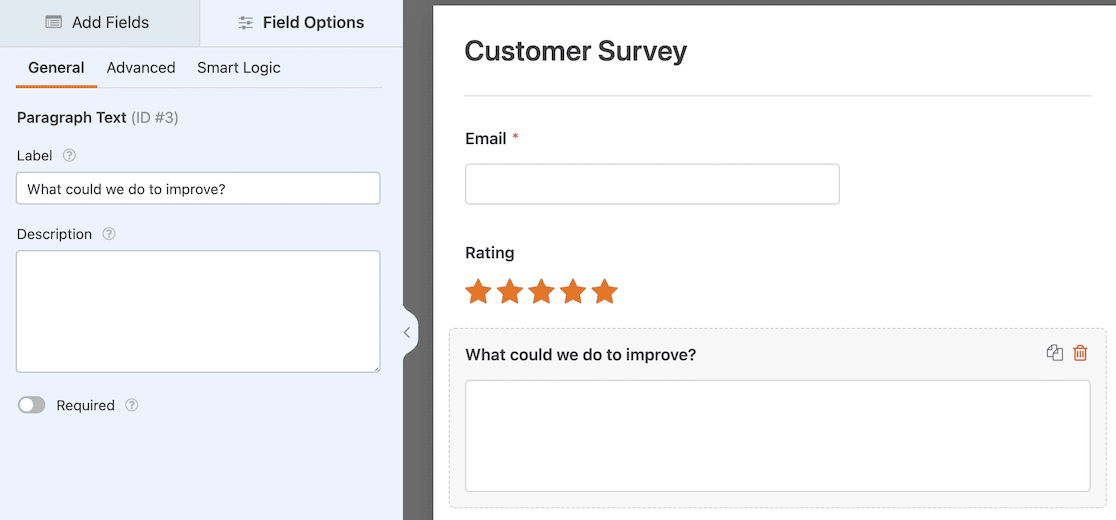Click the first rating star
This screenshot has height=520, width=1116.
(478, 291)
